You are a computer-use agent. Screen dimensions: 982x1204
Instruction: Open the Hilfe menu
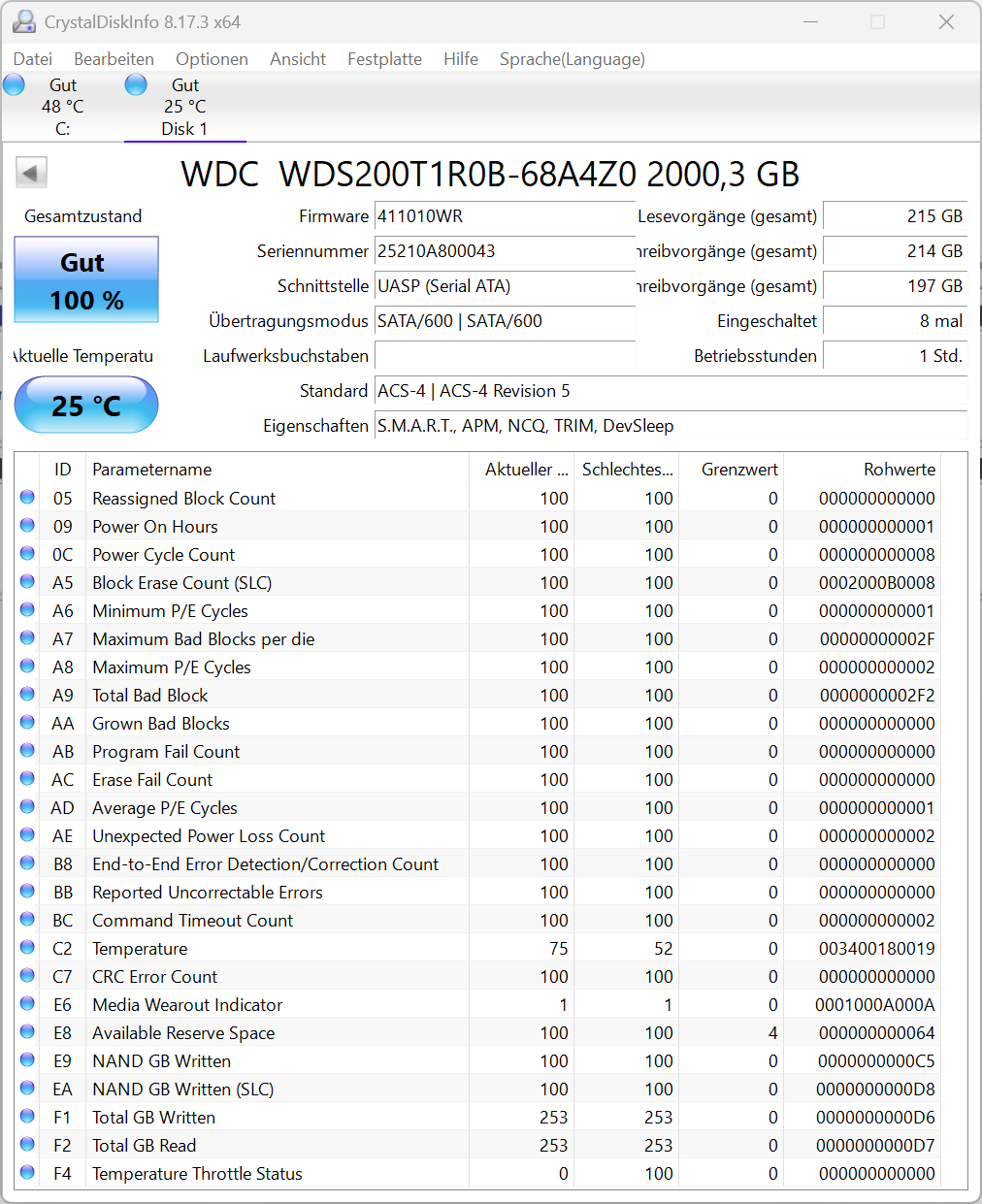(461, 59)
